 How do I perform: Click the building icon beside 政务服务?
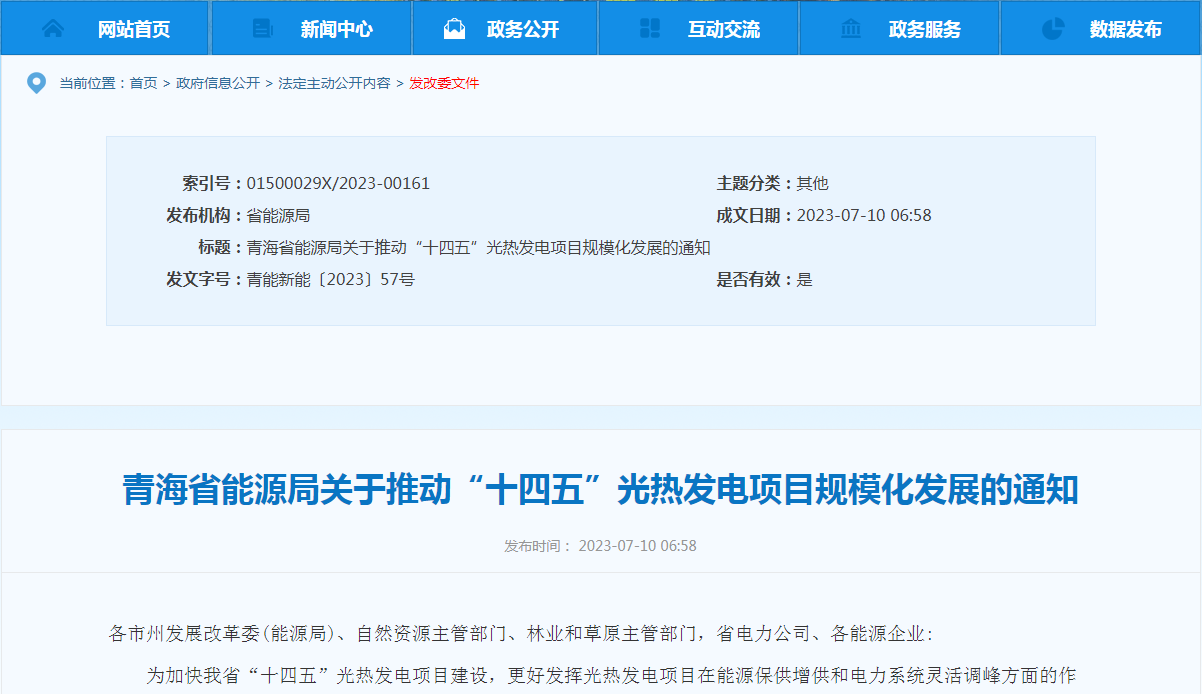point(851,29)
